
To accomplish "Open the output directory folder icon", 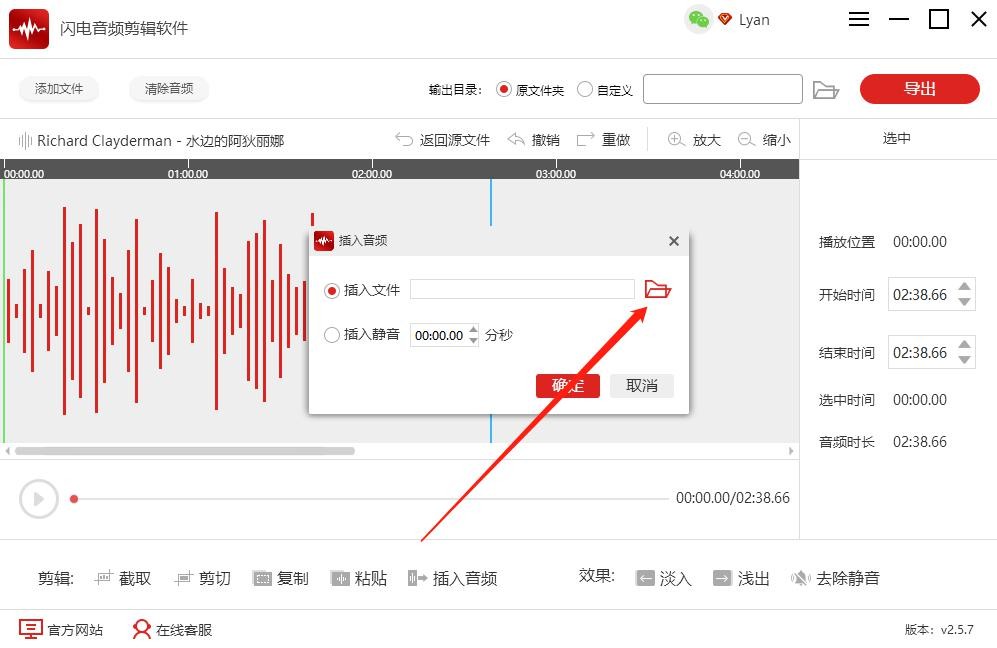I will pos(825,90).
